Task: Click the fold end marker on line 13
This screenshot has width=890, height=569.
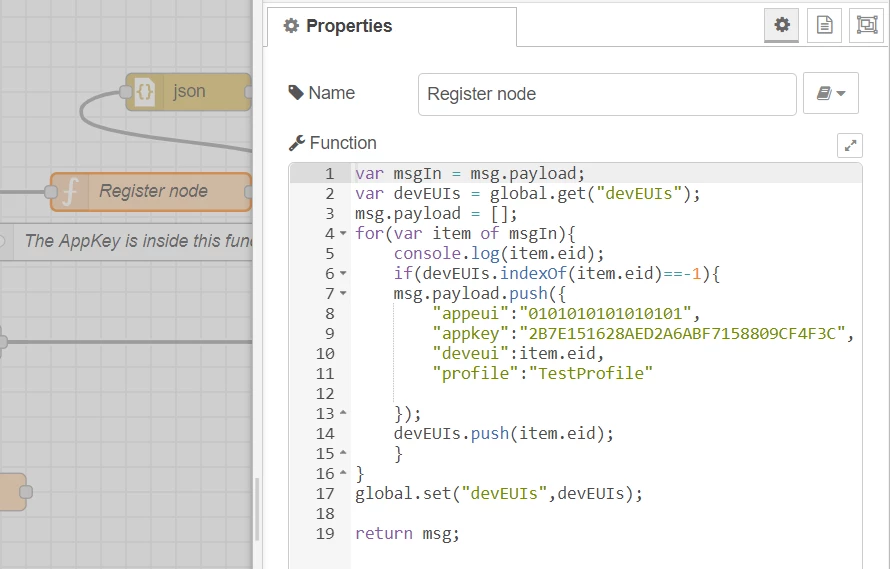Action: pos(343,413)
